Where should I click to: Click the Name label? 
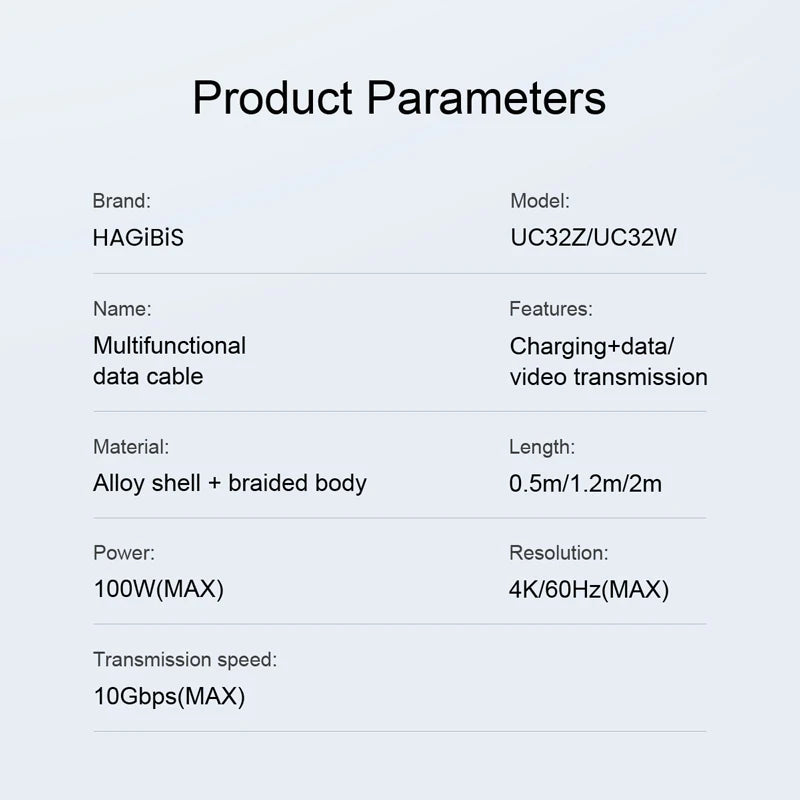(x=122, y=309)
